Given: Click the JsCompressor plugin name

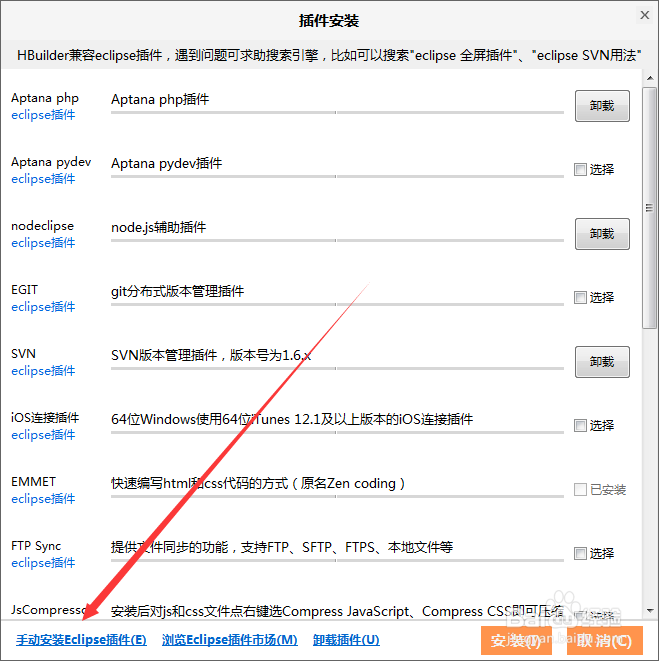Looking at the screenshot, I should (48, 610).
